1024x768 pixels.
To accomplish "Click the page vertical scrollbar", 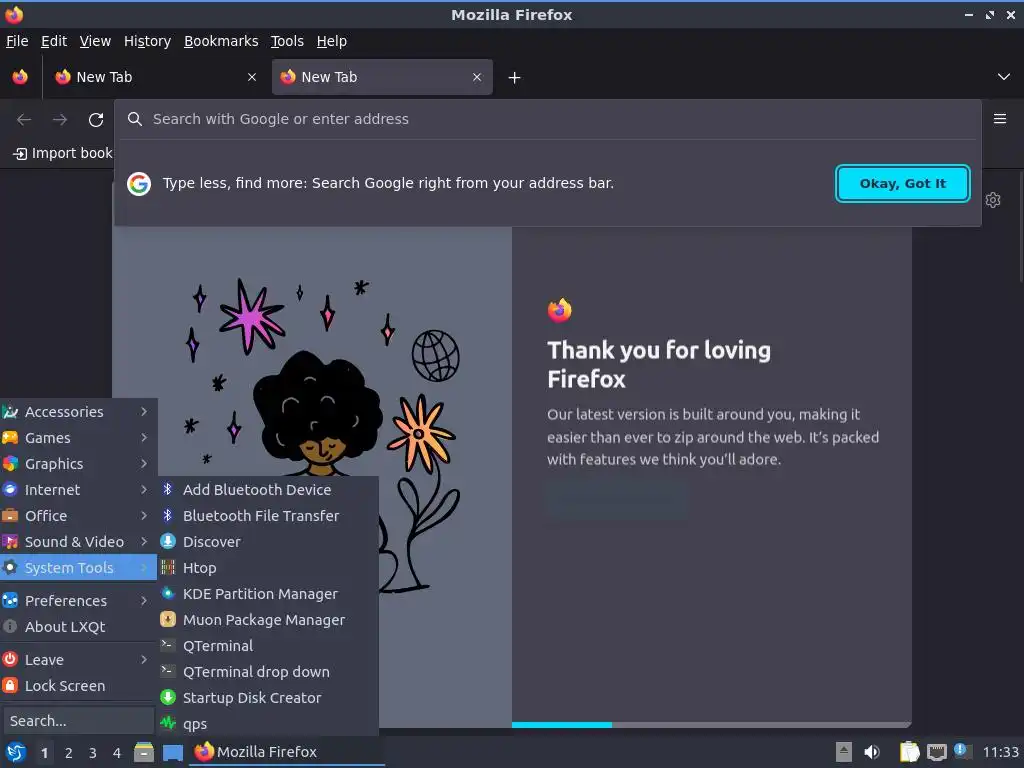I will pos(1019,225).
